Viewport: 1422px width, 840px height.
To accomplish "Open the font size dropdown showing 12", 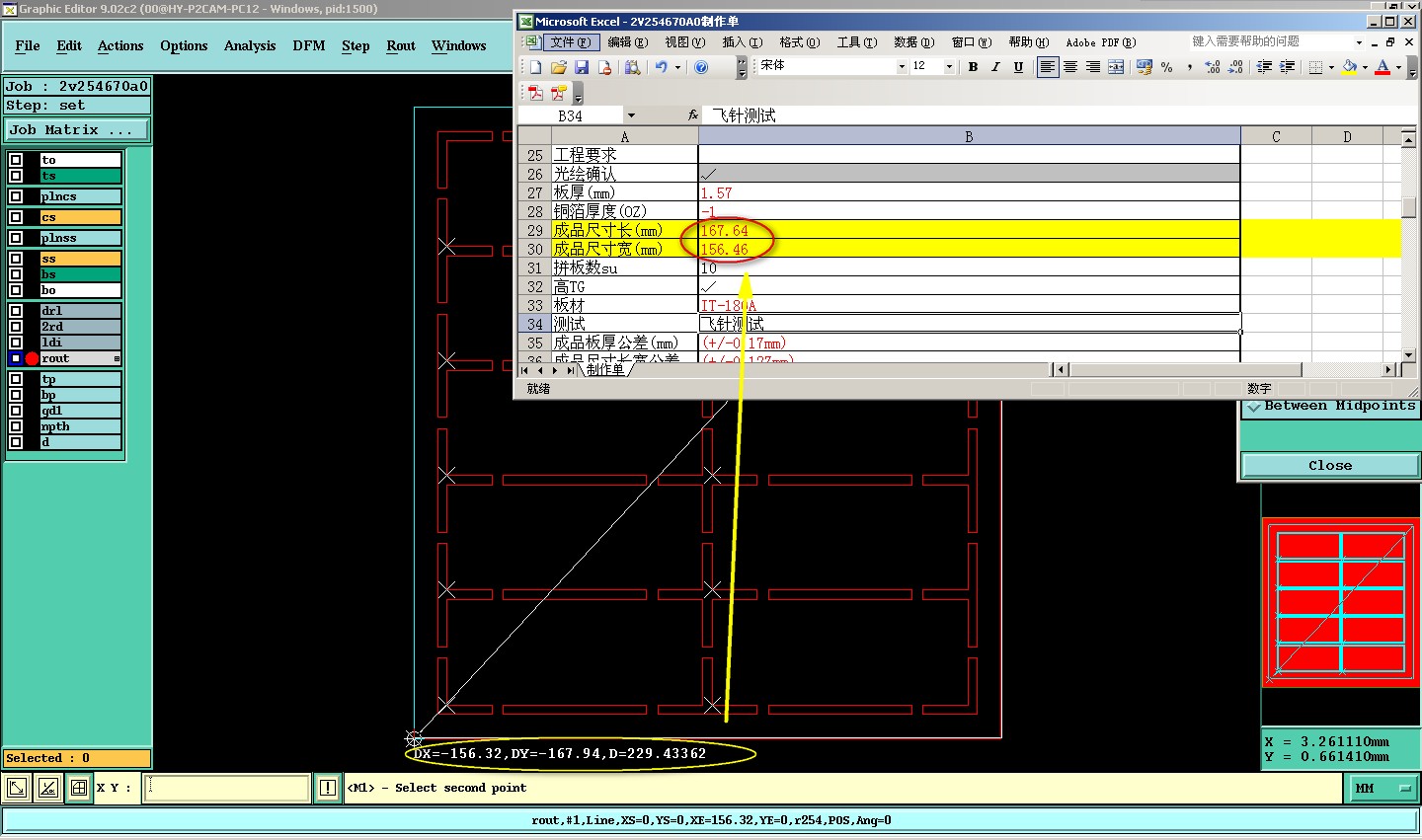I will coord(949,67).
